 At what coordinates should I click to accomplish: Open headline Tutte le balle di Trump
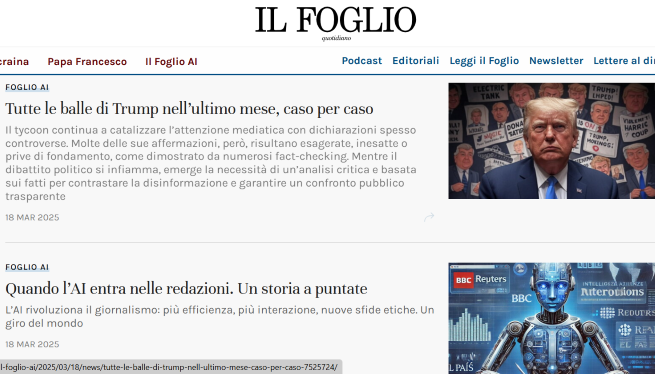click(x=189, y=109)
